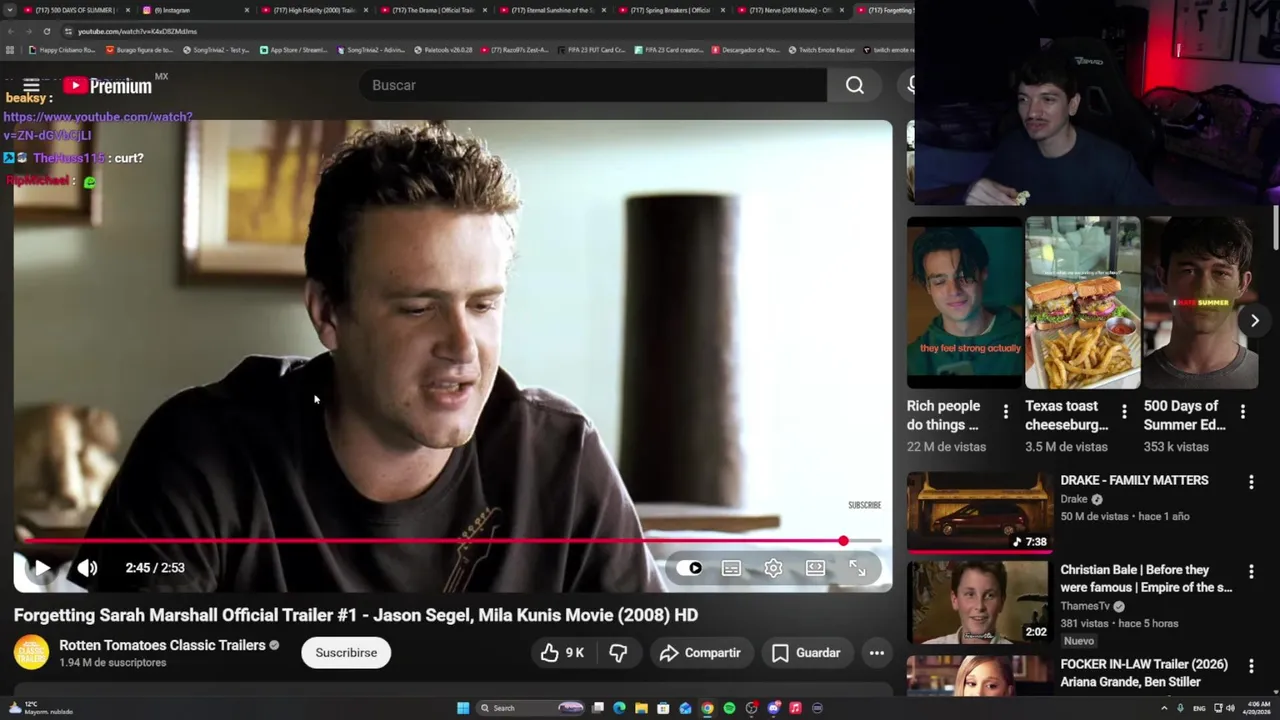Open Windows Start menu
The height and width of the screenshot is (720, 1280).
tap(463, 708)
